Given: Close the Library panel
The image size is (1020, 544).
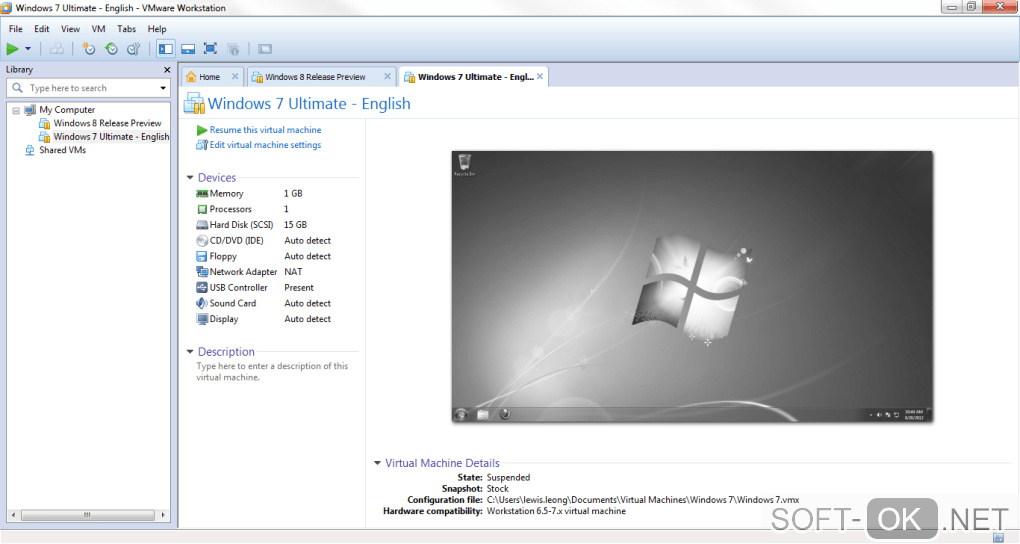Looking at the screenshot, I should [x=167, y=70].
